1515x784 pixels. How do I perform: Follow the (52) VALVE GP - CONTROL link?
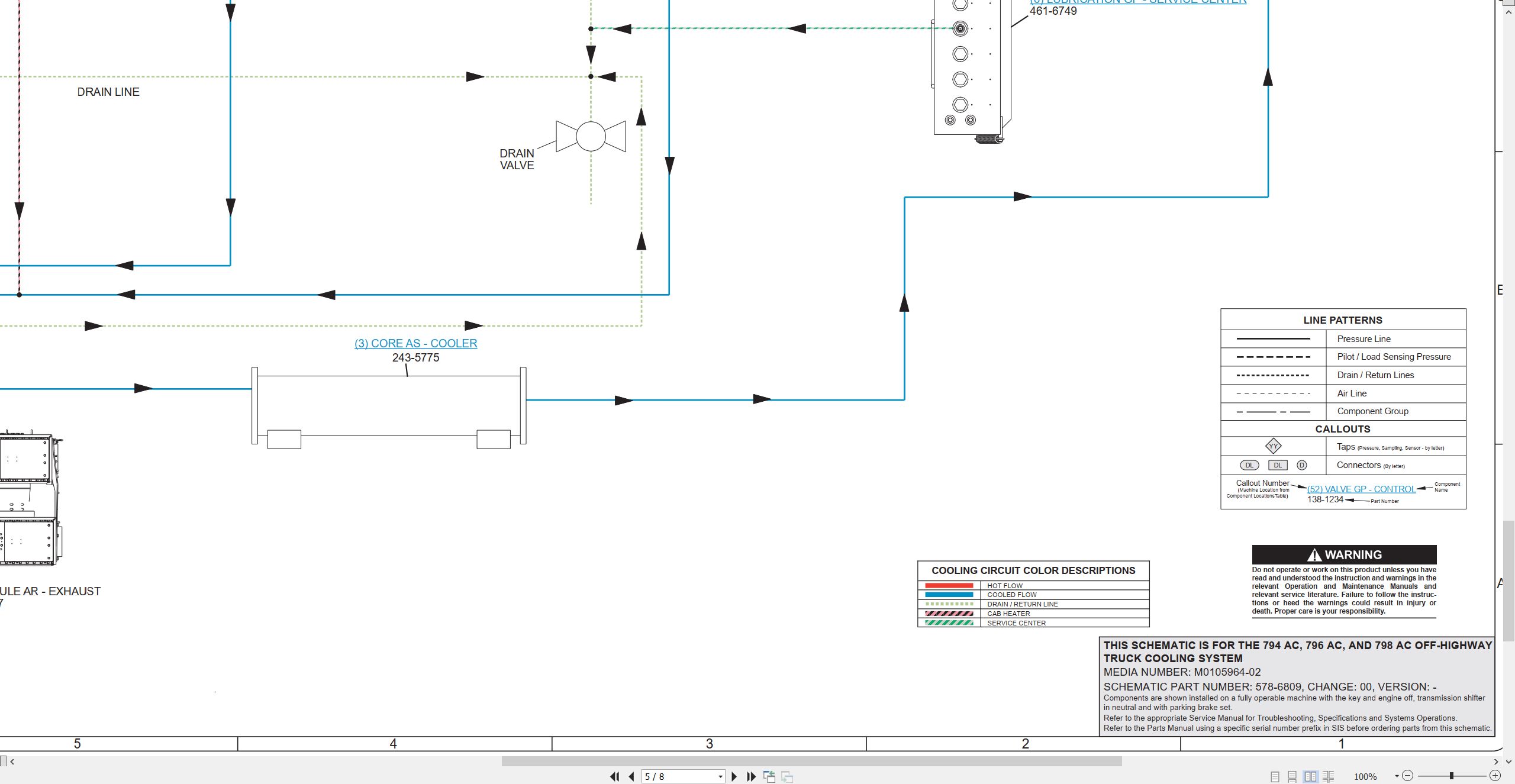(1361, 489)
